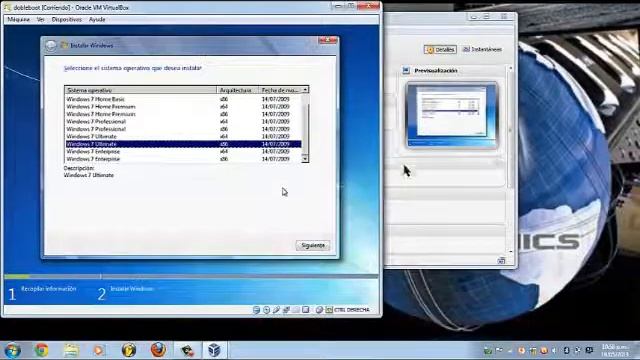Click the small icon at the bottom of the Manager window
640x360 pixels.
(502, 260)
